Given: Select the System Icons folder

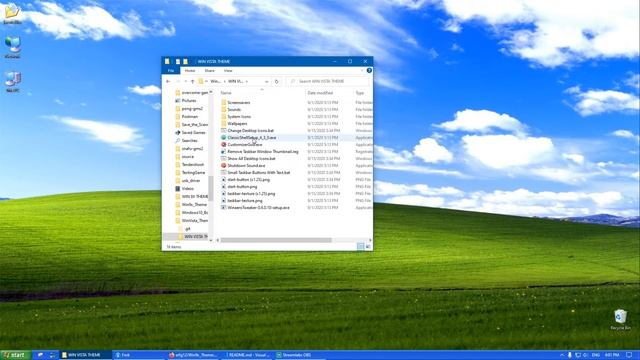Looking at the screenshot, I should pyautogui.click(x=239, y=116).
